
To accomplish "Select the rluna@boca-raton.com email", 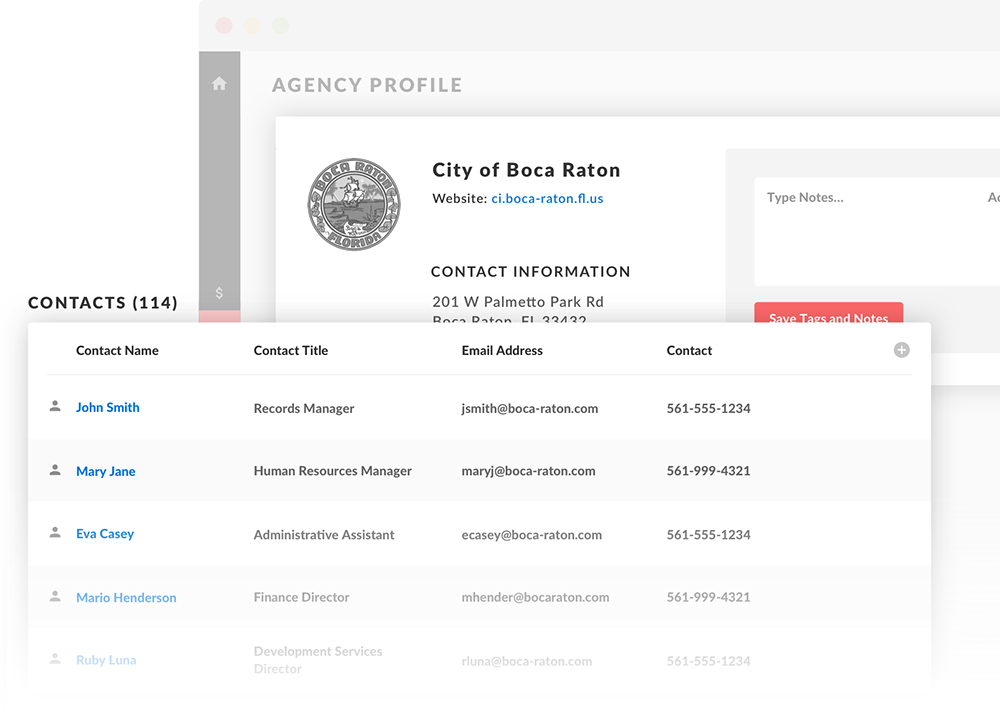I will [x=527, y=661].
